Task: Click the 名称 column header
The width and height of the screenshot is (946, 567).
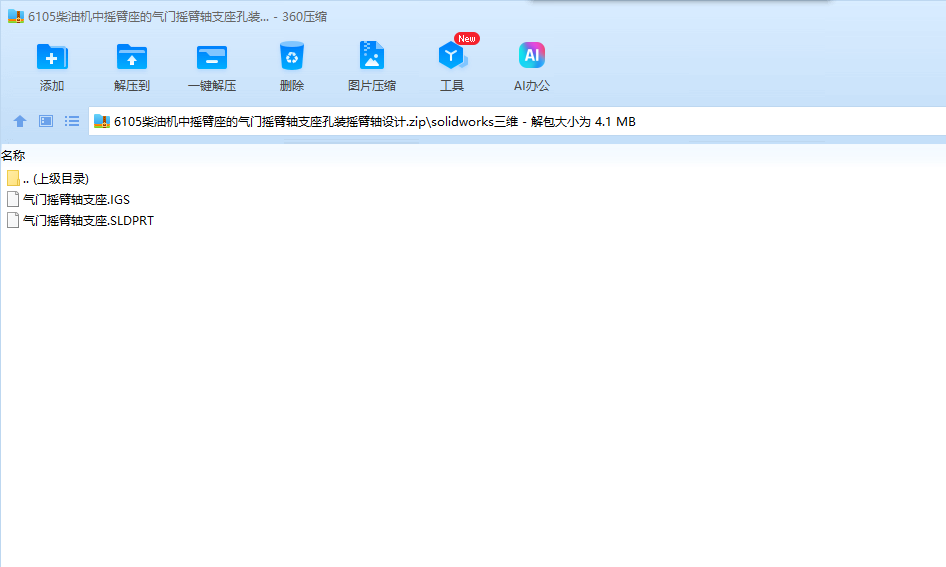Action: [13, 156]
